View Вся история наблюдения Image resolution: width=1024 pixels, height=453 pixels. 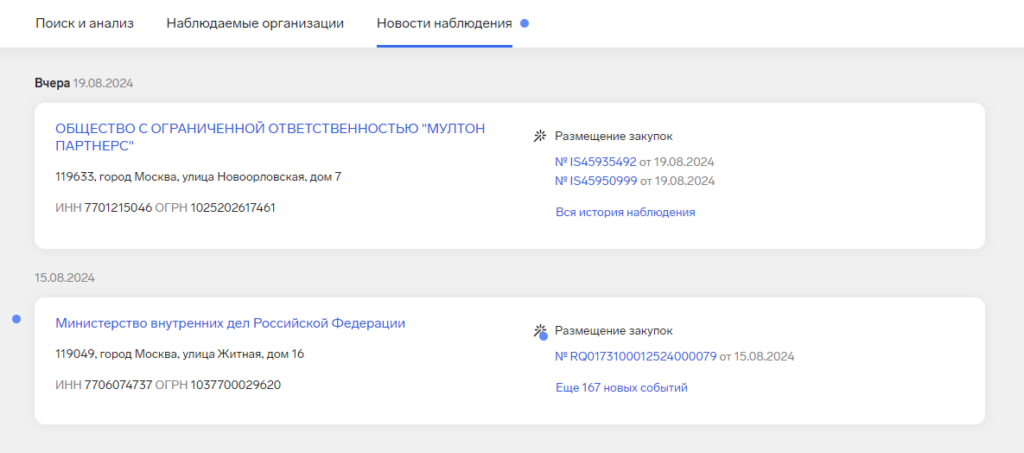[x=625, y=212]
